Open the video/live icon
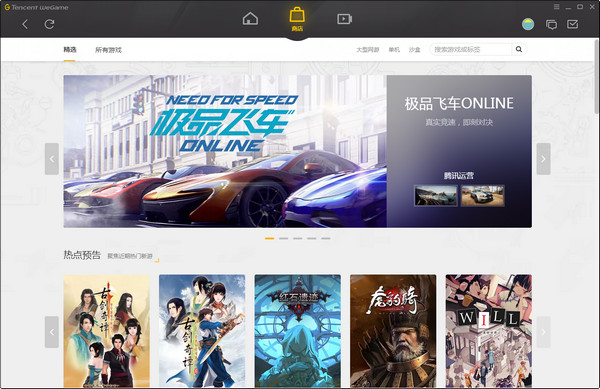 point(344,19)
